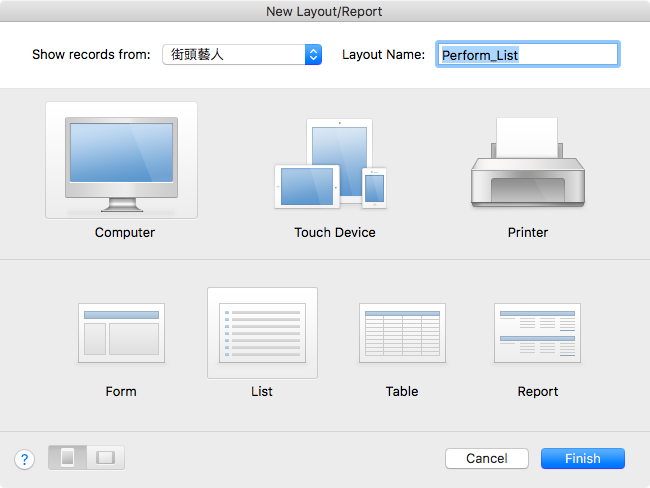Choose the List layout icon
The width and height of the screenshot is (650, 488).
pyautogui.click(x=262, y=333)
